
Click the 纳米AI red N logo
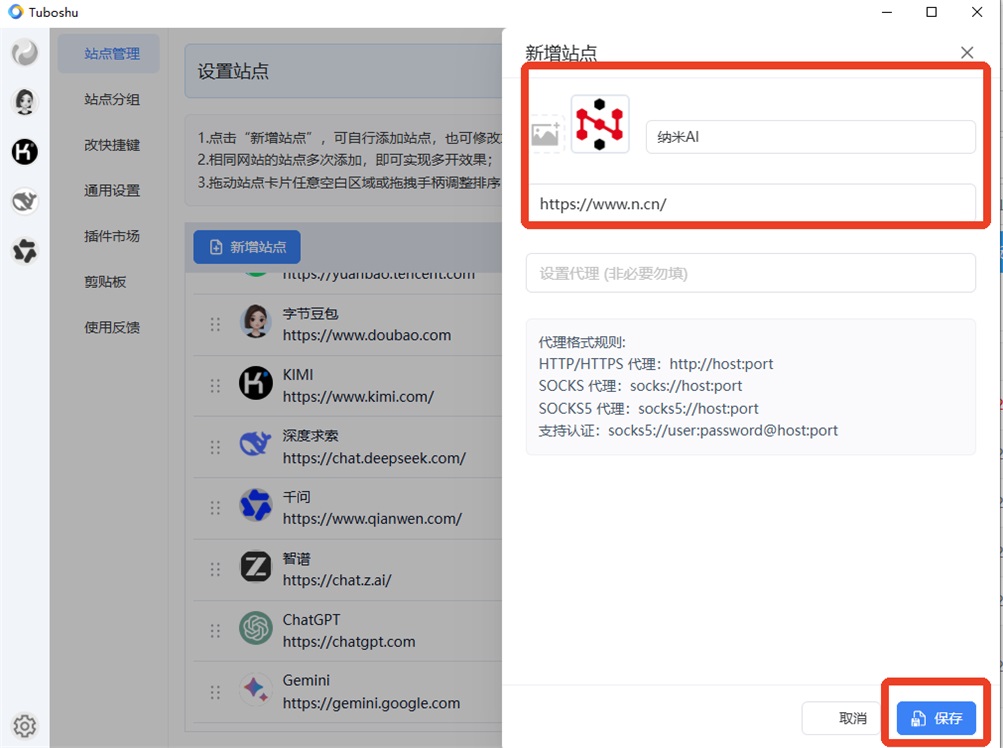tap(599, 124)
